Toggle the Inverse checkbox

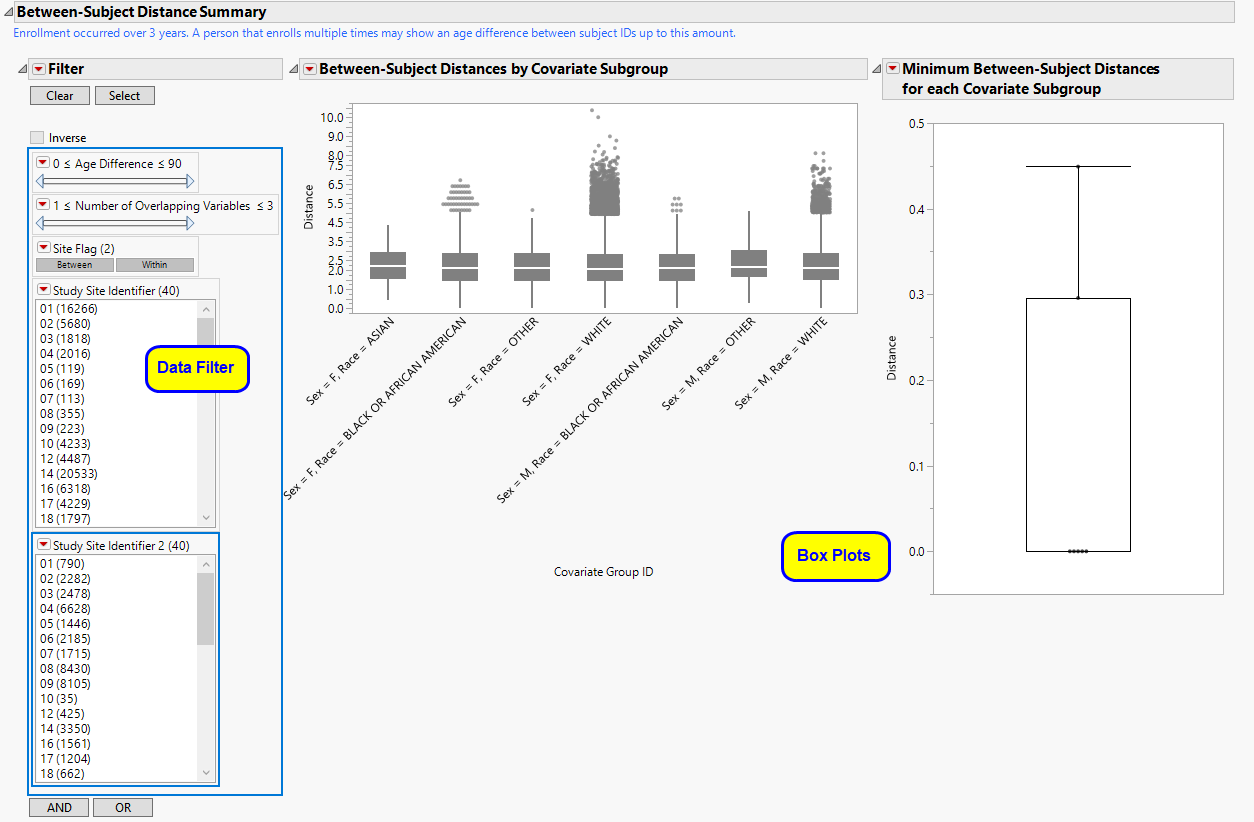[37, 138]
